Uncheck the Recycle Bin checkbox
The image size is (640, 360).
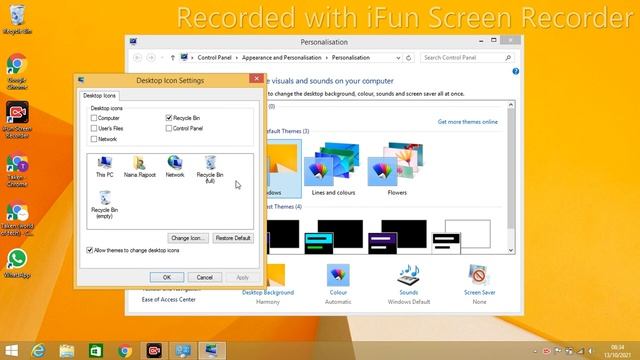pos(169,118)
